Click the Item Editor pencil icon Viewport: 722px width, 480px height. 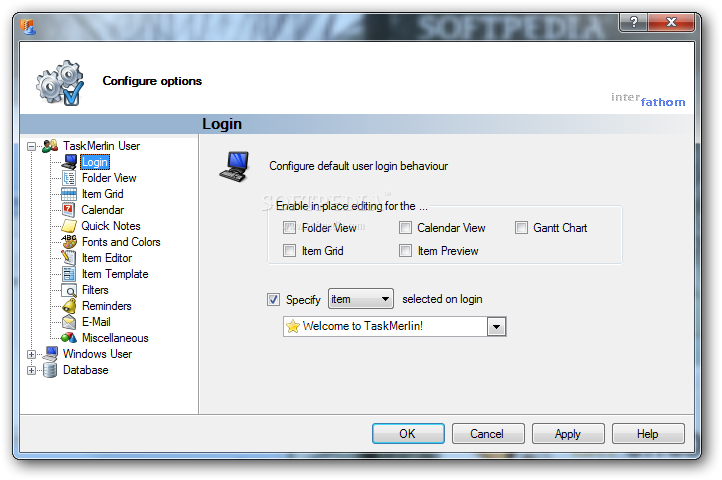pyautogui.click(x=69, y=258)
